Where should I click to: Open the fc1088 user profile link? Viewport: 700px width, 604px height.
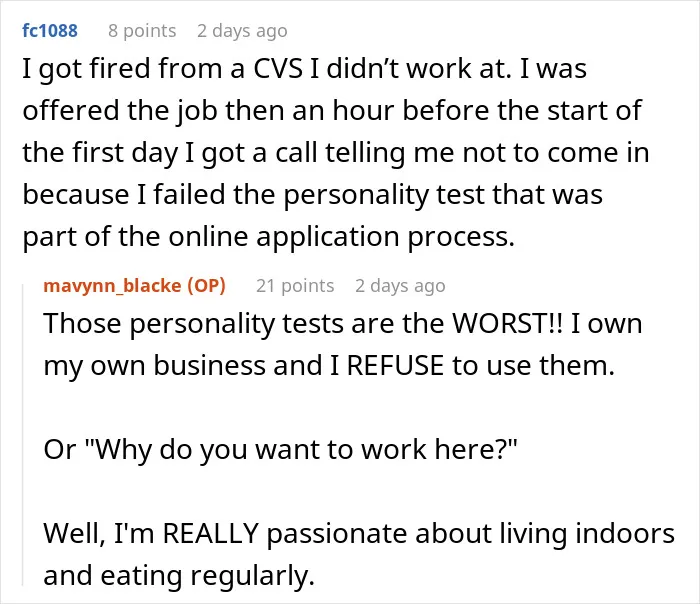click(50, 30)
